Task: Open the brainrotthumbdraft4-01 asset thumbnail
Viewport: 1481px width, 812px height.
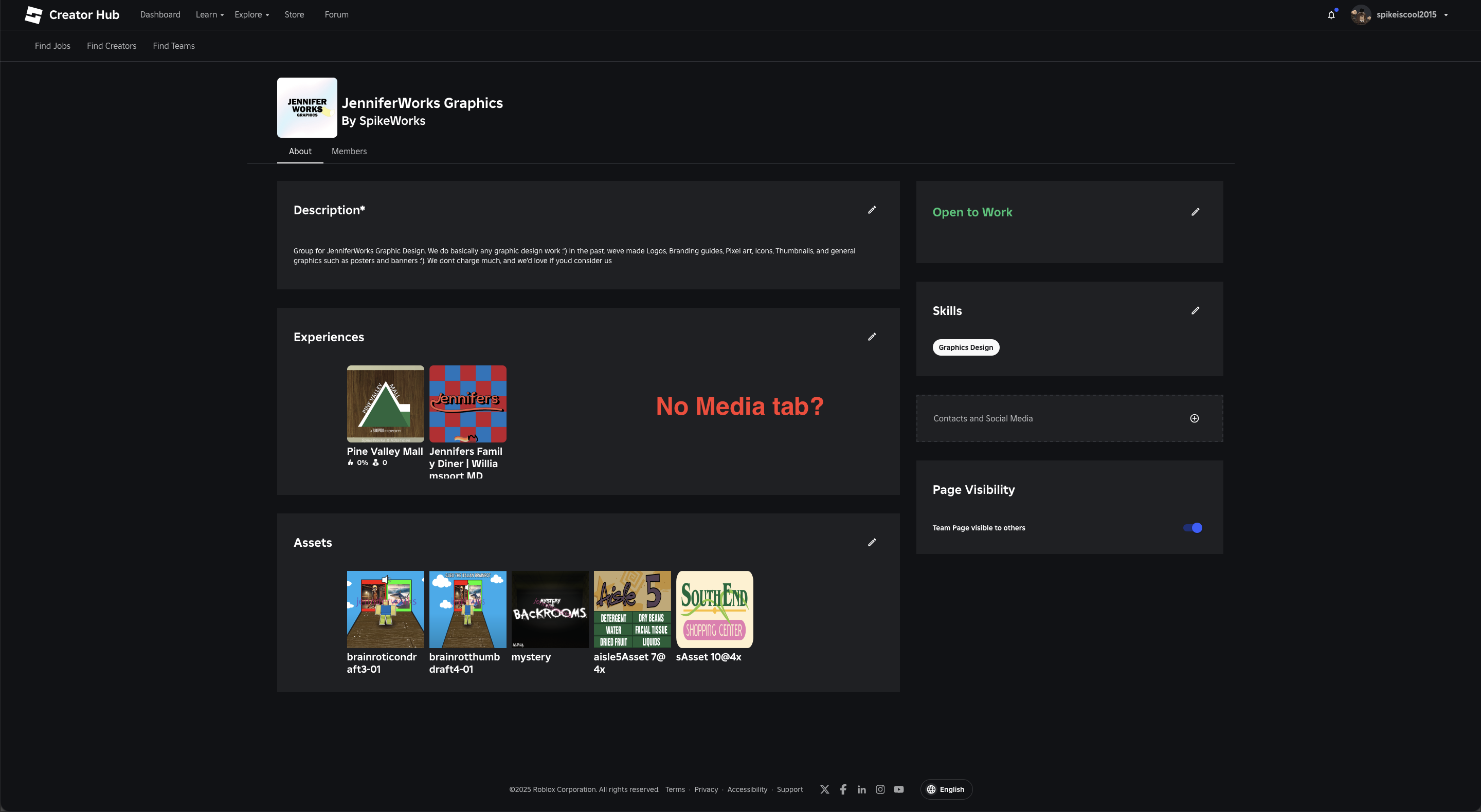Action: click(467, 610)
